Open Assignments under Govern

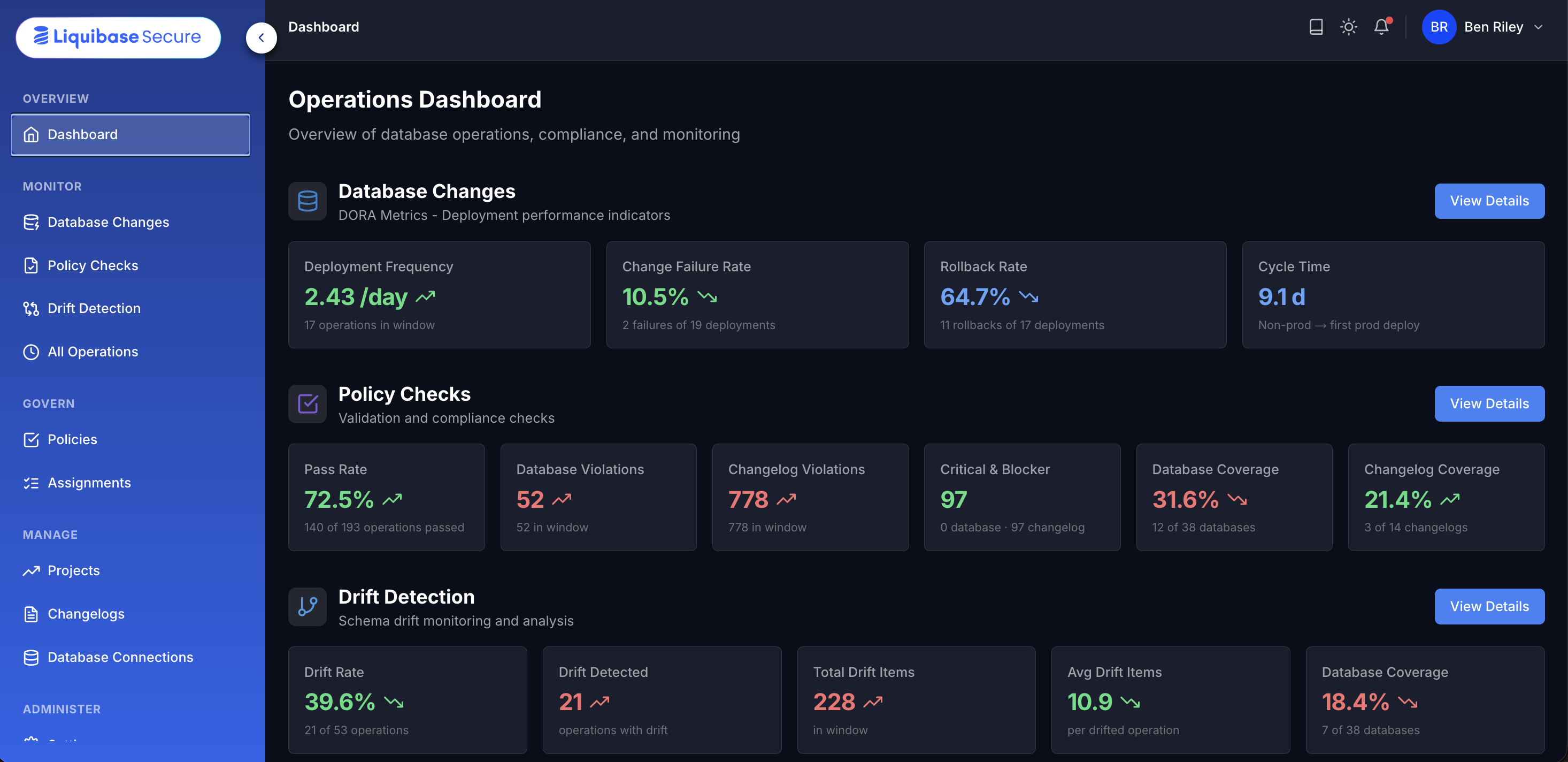(x=130, y=483)
